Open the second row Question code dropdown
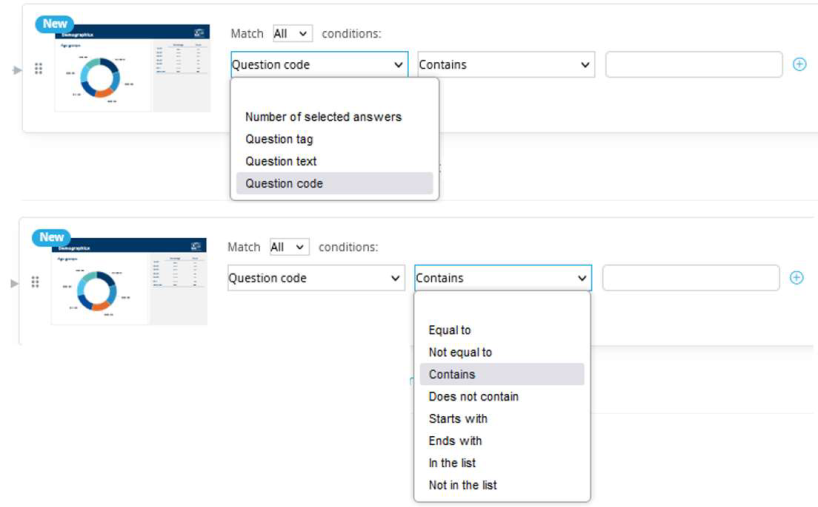This screenshot has width=818, height=507. point(316,278)
